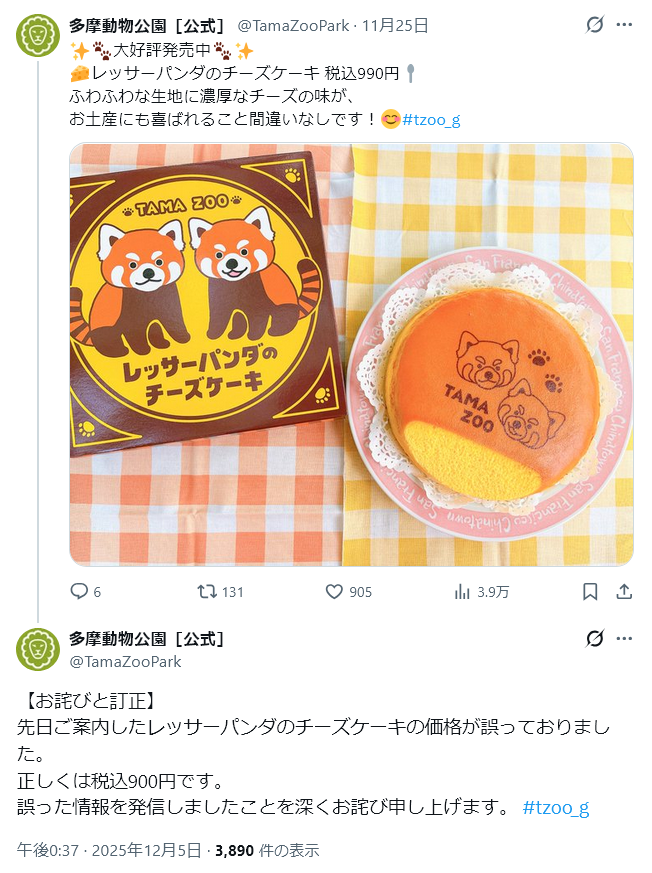Like the cheesecake tweet with 905 likes
Image resolution: width=652 pixels, height=873 pixels.
(334, 591)
